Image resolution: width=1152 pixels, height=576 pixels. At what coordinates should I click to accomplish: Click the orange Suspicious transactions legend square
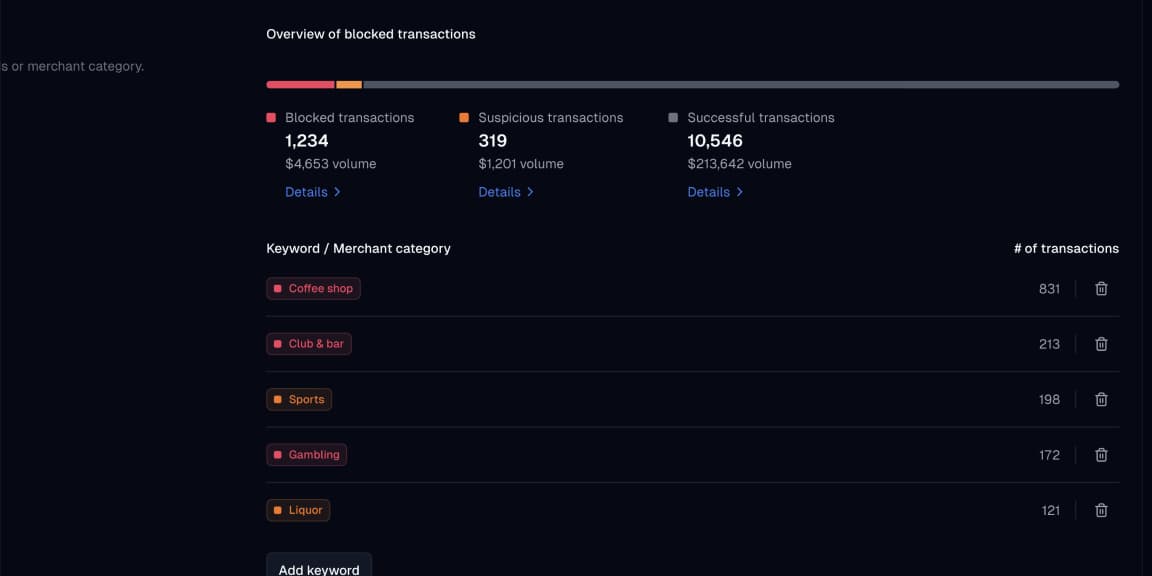(x=464, y=118)
